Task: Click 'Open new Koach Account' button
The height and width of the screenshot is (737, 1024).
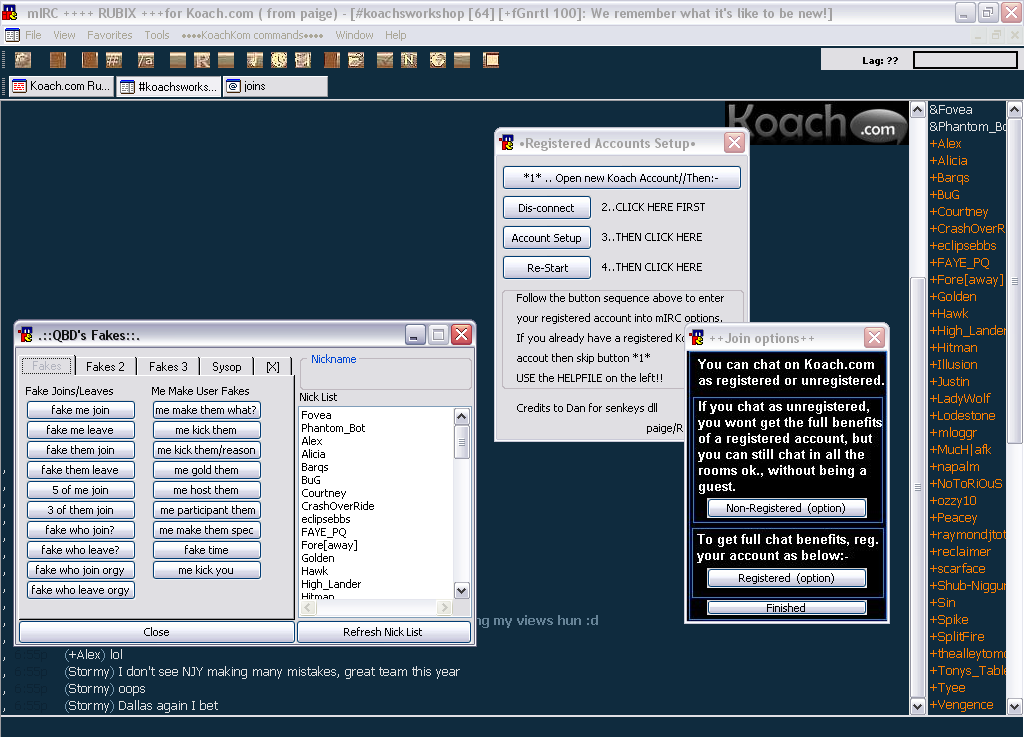Action: (622, 178)
